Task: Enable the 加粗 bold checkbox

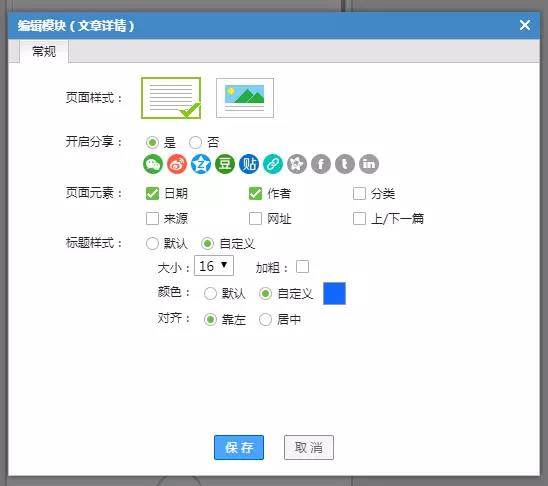Action: pyautogui.click(x=302, y=267)
